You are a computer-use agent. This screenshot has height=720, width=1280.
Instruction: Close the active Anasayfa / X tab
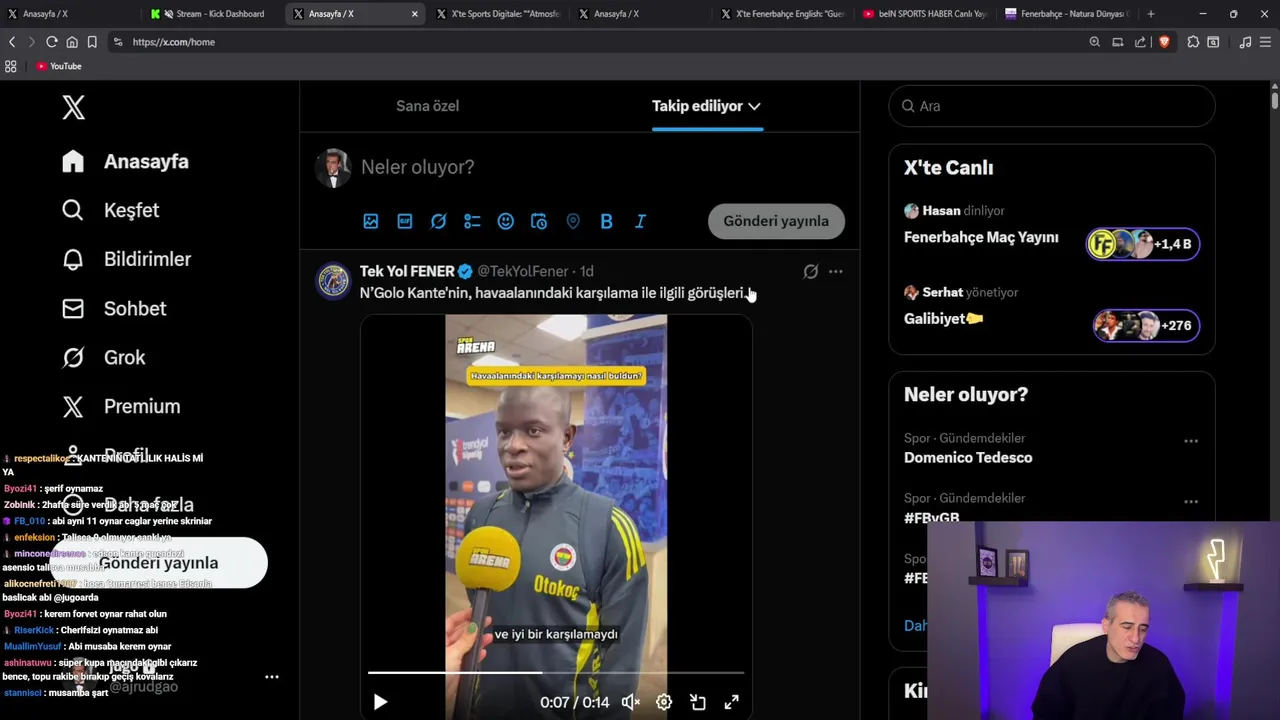(x=414, y=14)
